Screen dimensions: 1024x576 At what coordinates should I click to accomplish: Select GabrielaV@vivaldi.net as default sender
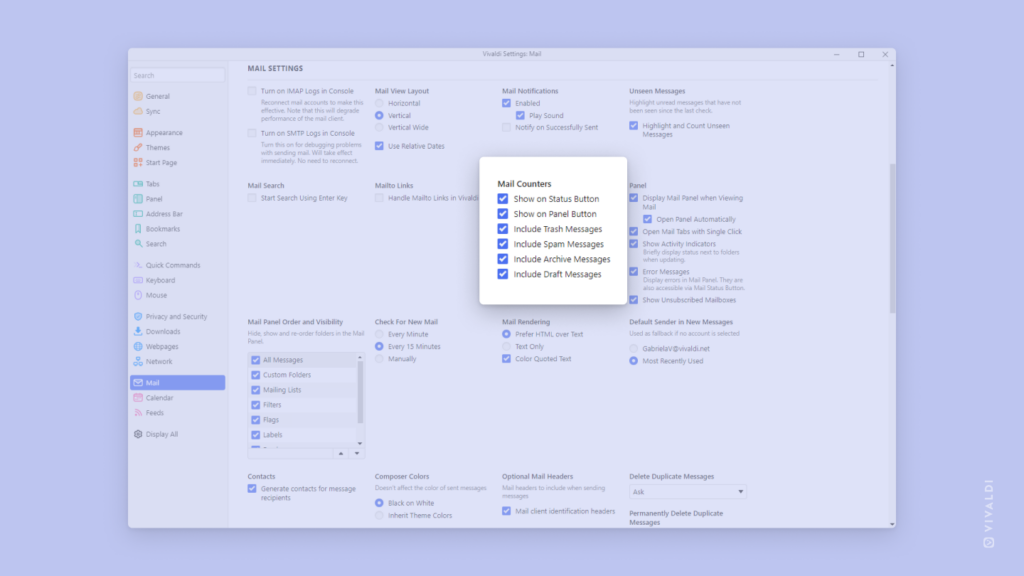[633, 349]
